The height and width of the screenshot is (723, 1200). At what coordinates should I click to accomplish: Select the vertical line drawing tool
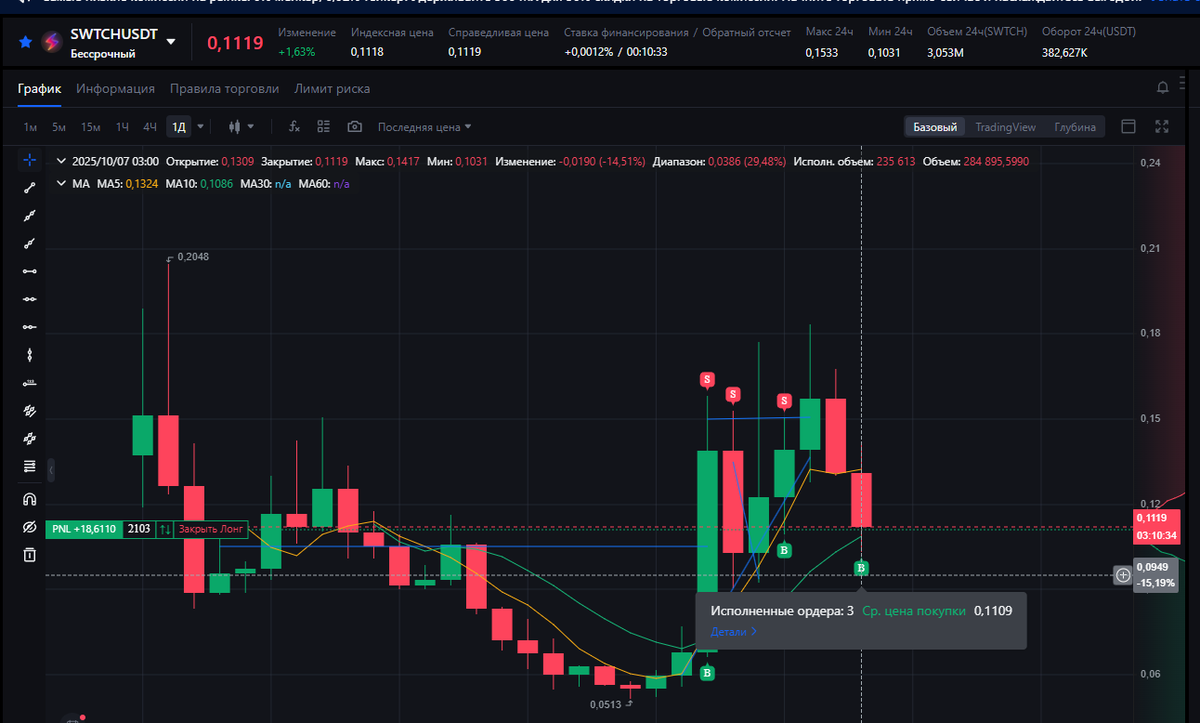pyautogui.click(x=30, y=355)
